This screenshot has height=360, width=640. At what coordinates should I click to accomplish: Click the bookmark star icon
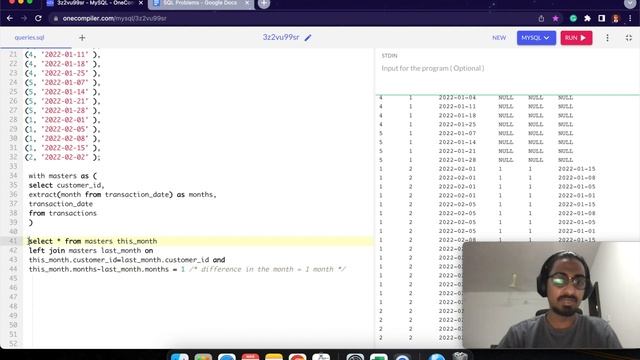(556, 18)
